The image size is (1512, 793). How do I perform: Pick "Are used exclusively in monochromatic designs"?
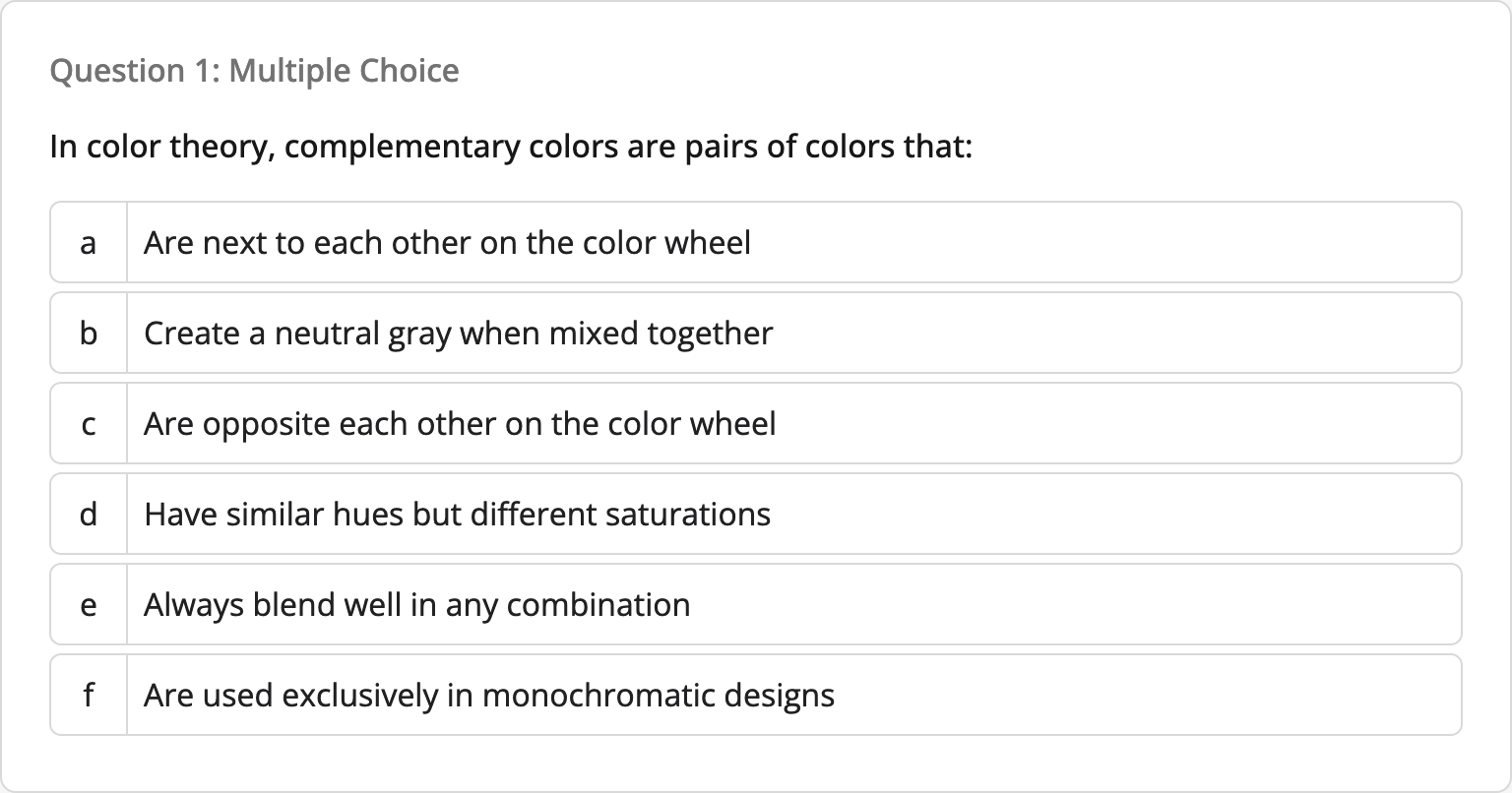point(489,696)
